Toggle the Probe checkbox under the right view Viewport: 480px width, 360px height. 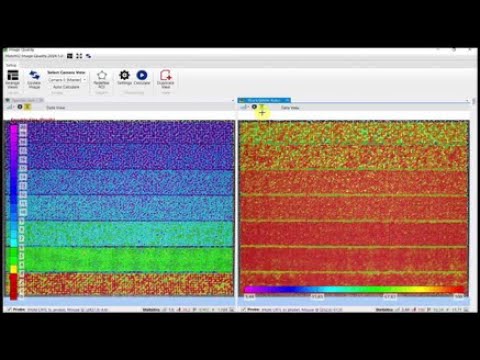click(x=243, y=310)
